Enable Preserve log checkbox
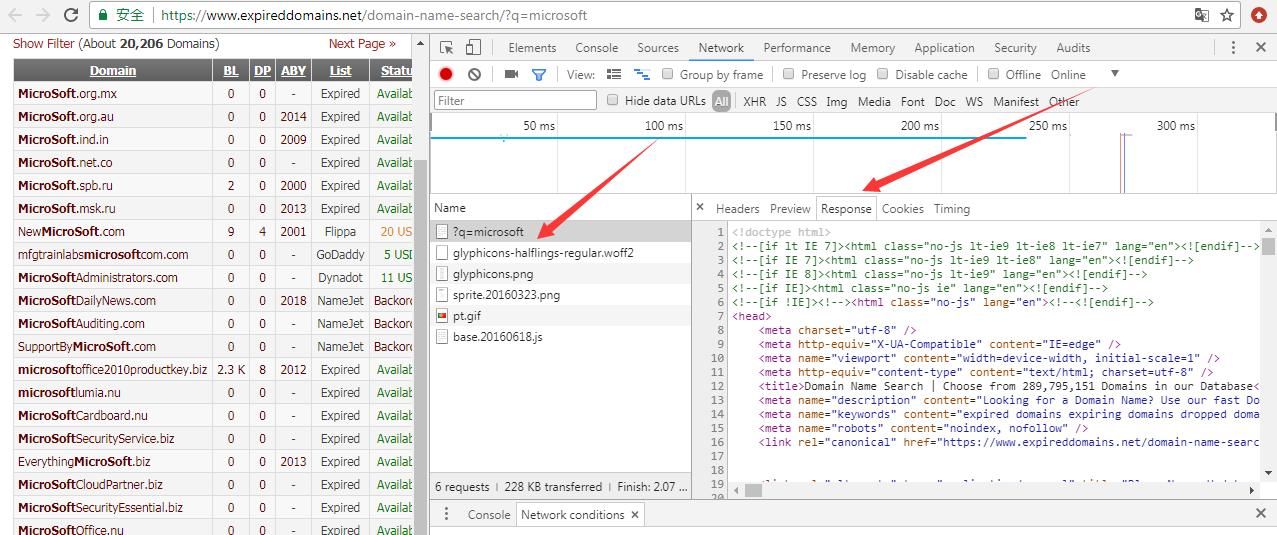 pos(788,74)
